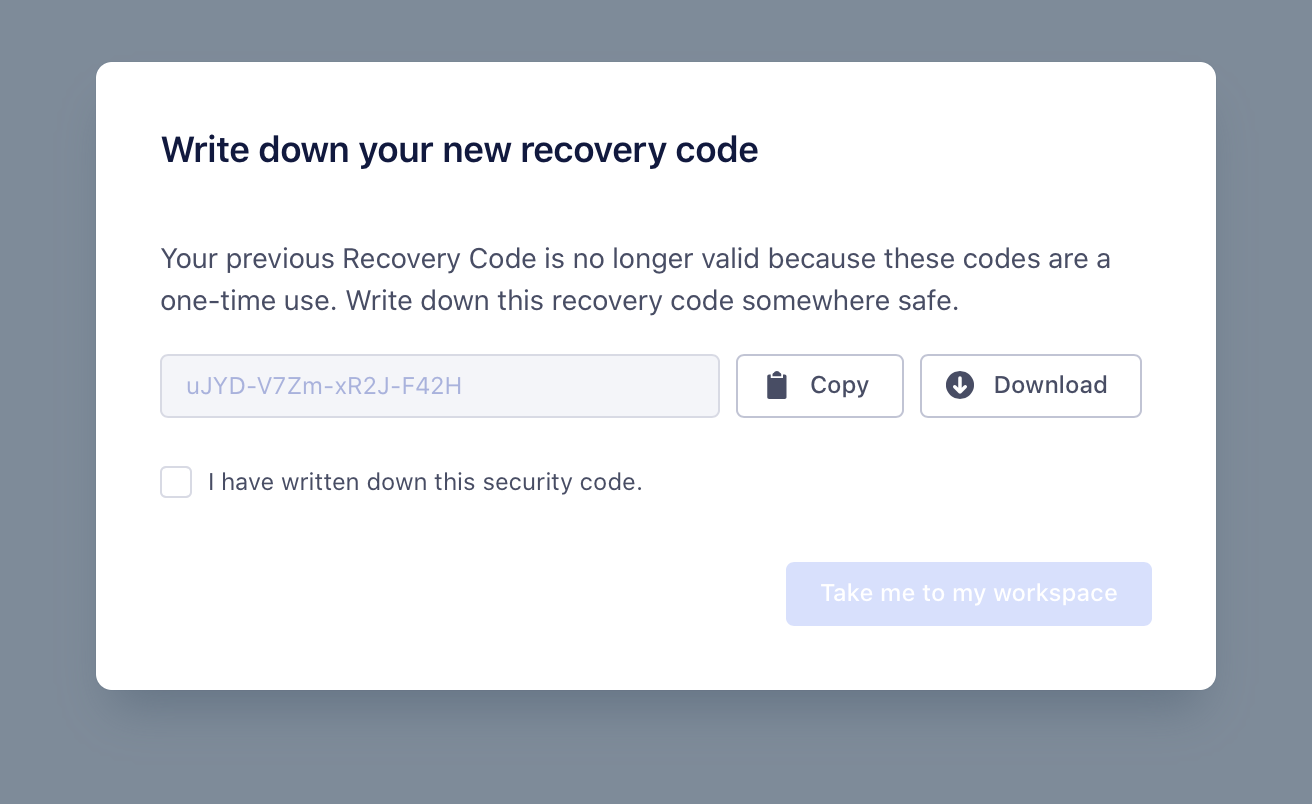This screenshot has height=804, width=1312.
Task: Click the word 'Copy' on the Copy button
Action: tap(839, 385)
